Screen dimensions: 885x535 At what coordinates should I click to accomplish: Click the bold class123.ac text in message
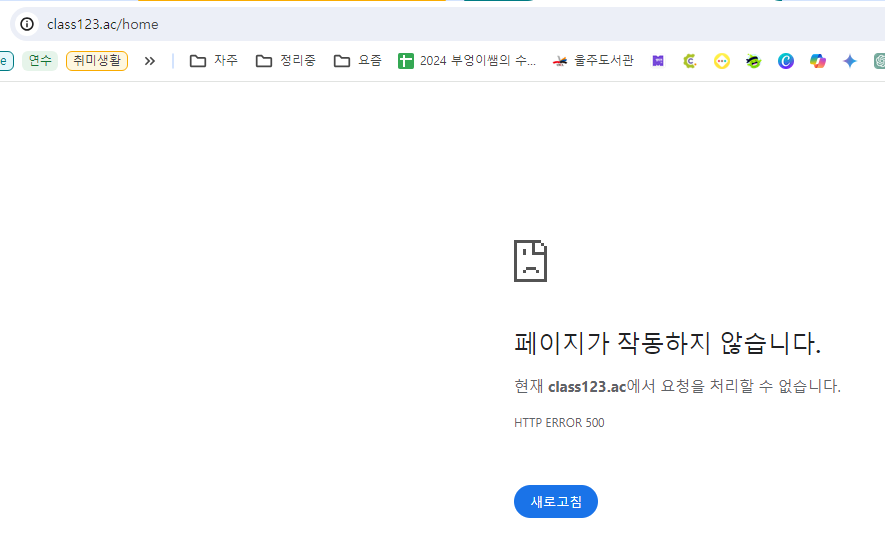pyautogui.click(x=587, y=387)
